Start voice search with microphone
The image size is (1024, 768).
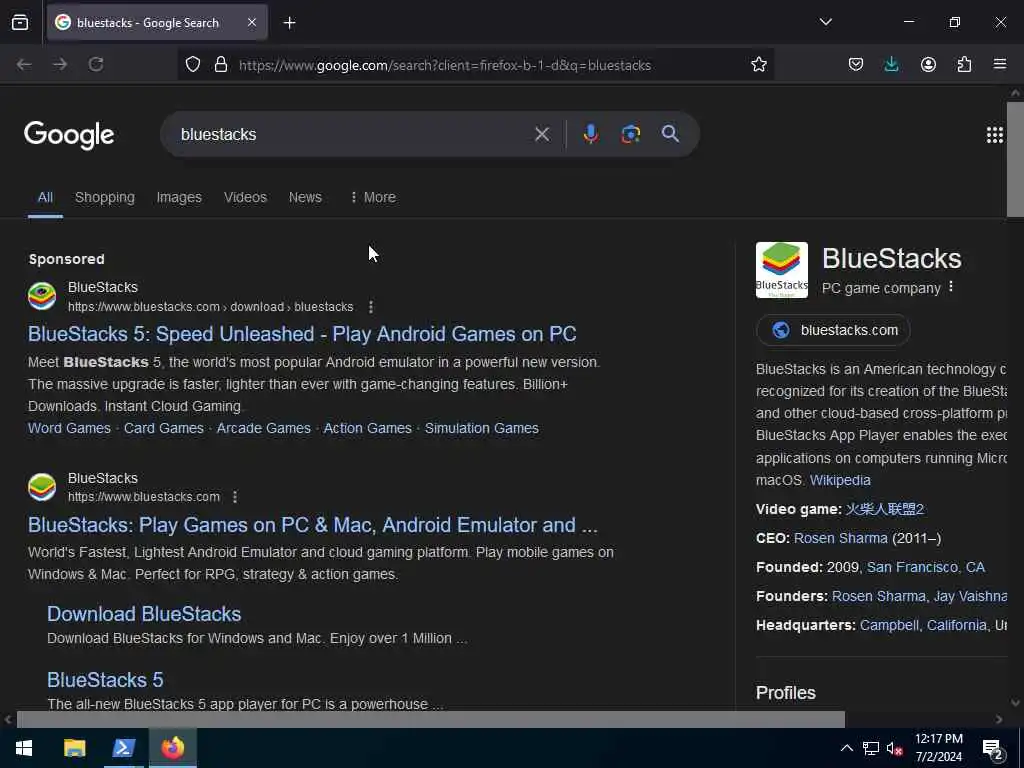coord(590,134)
